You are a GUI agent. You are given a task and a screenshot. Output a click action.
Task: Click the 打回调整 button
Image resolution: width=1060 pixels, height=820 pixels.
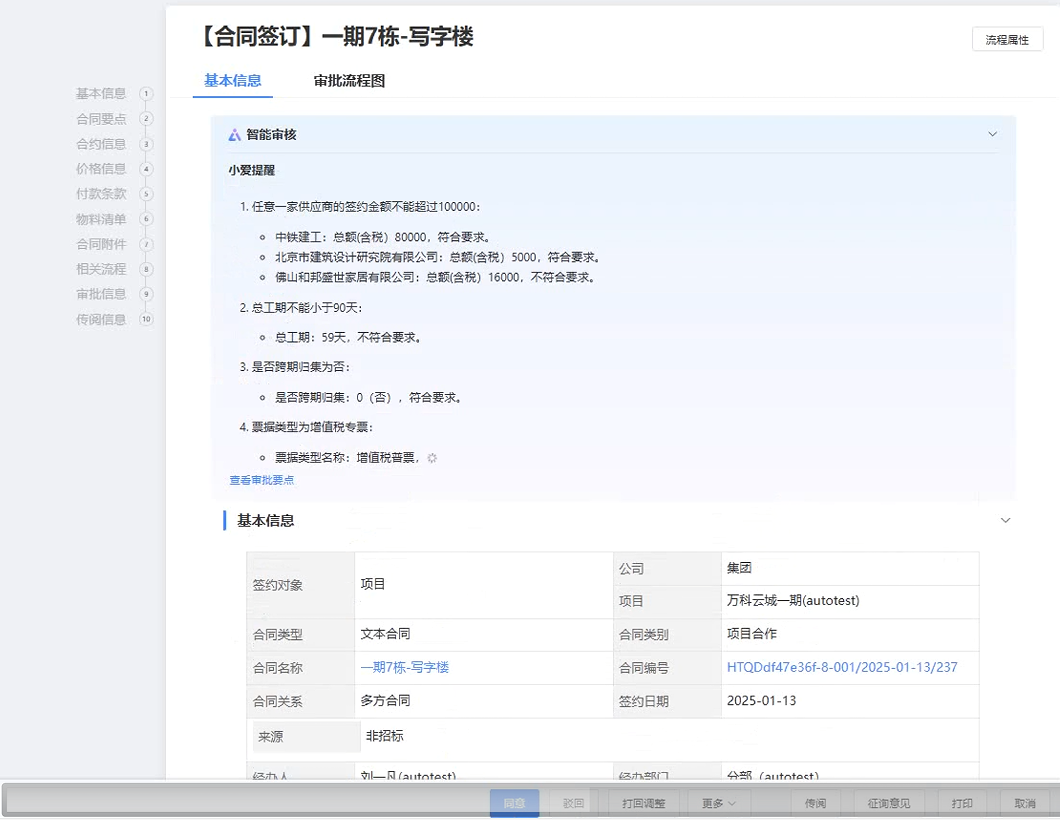(x=644, y=803)
